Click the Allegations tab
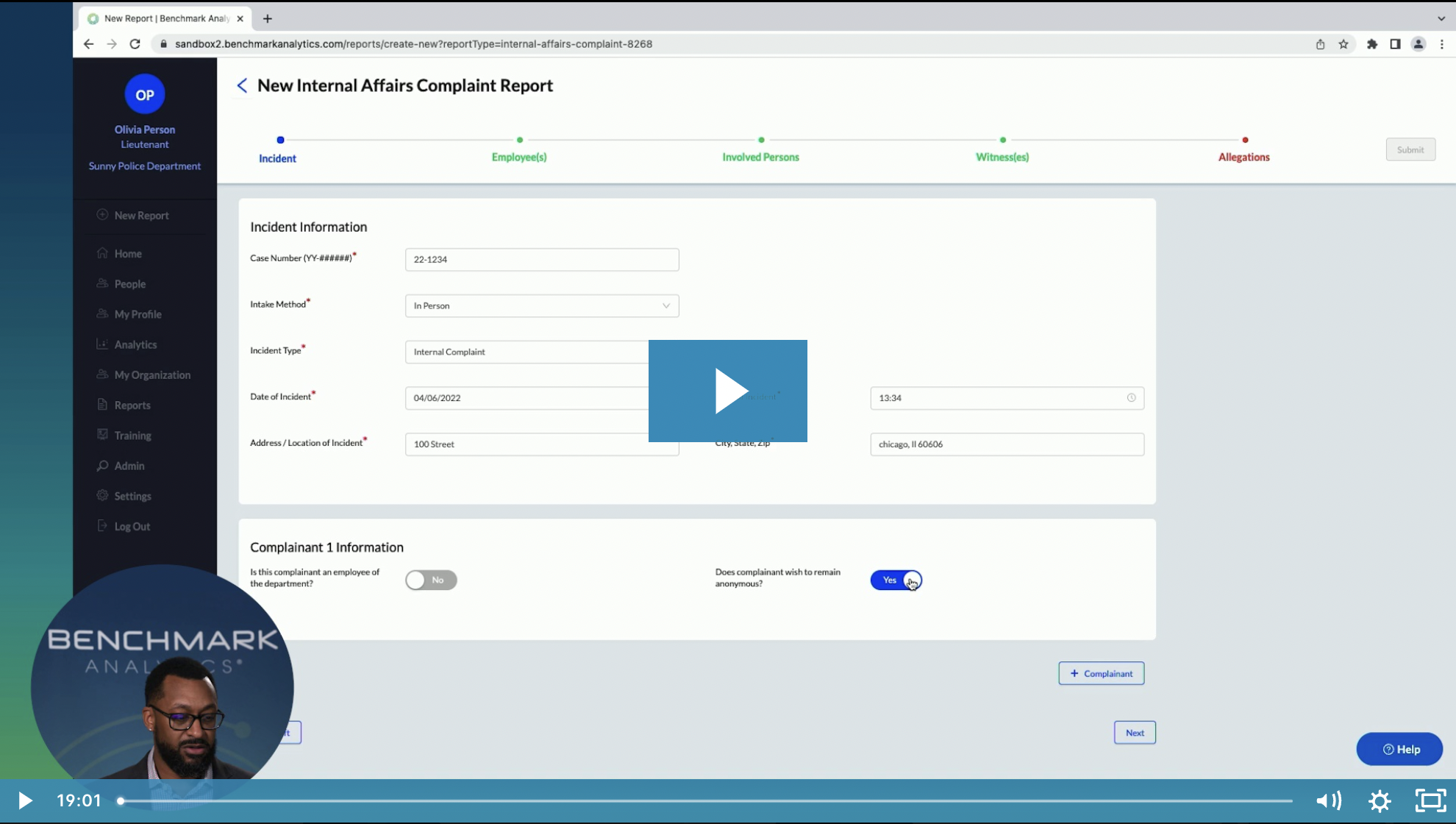The height and width of the screenshot is (824, 1456). coord(1243,157)
